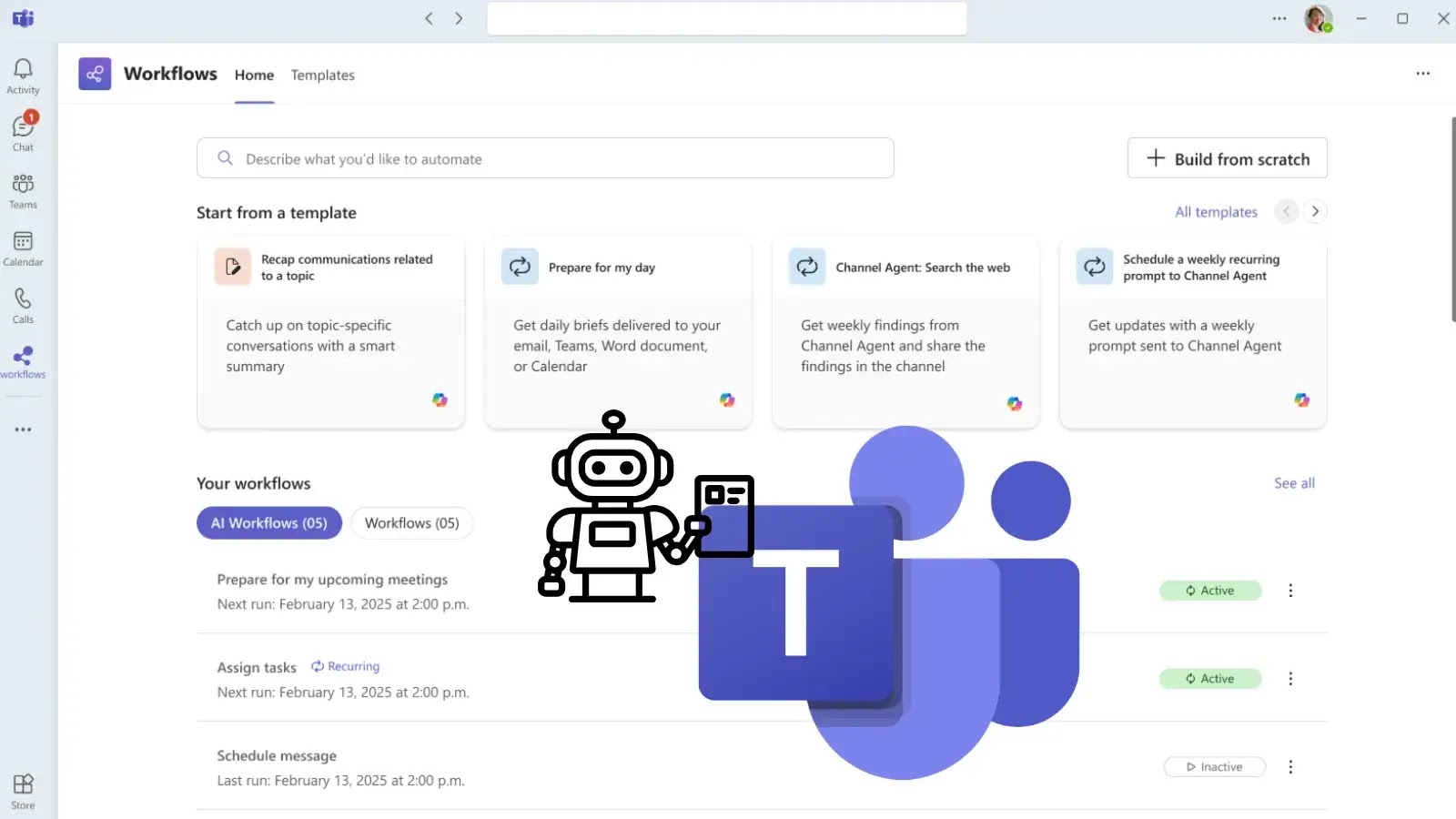The image size is (1456, 819).
Task: Expand the Schedule message workflow menu
Action: tap(1290, 766)
